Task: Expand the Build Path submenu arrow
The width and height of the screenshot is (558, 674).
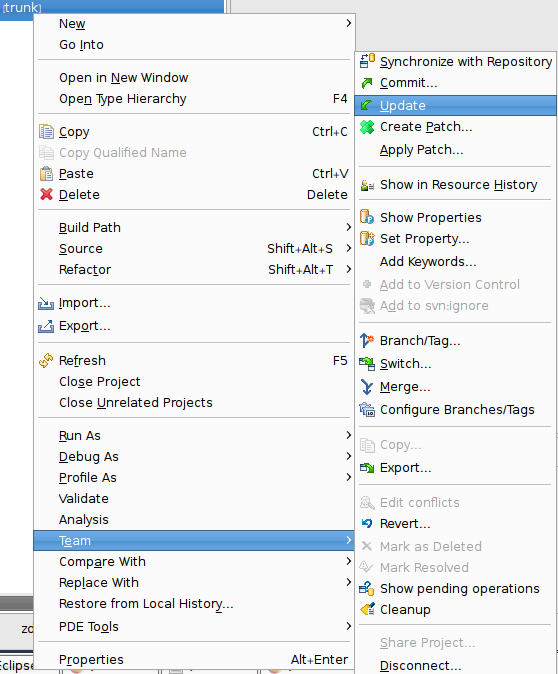Action: pos(349,227)
